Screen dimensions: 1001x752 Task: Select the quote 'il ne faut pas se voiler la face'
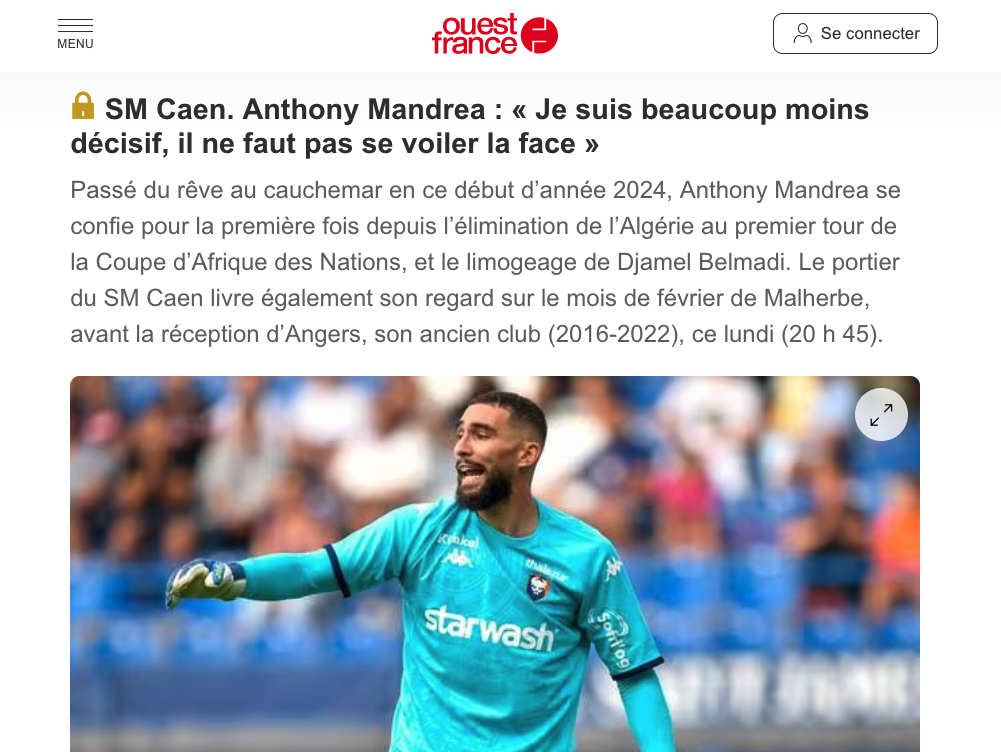[x=377, y=144]
